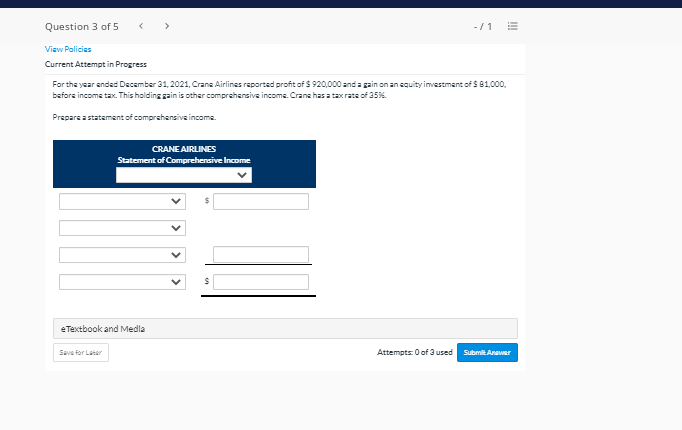
Task: Open the first line item dropdown
Action: 122,201
